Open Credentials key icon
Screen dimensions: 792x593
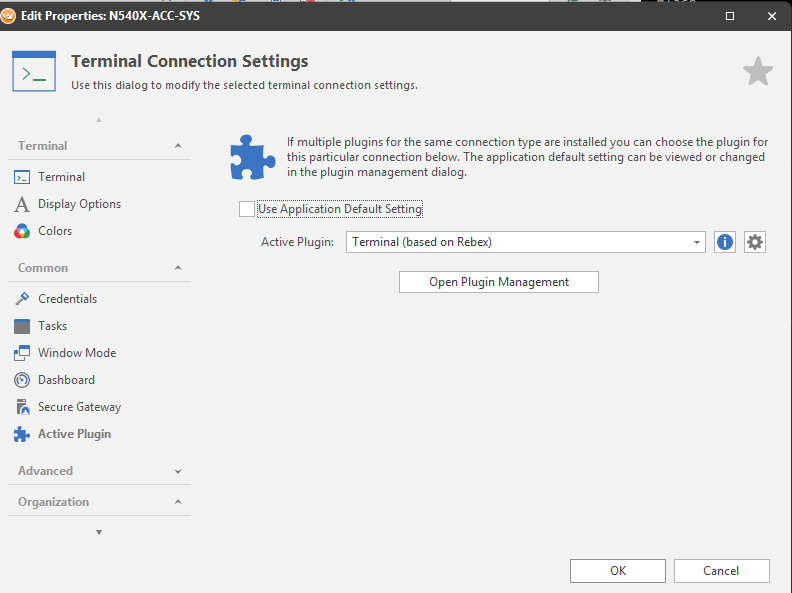pyautogui.click(x=21, y=299)
